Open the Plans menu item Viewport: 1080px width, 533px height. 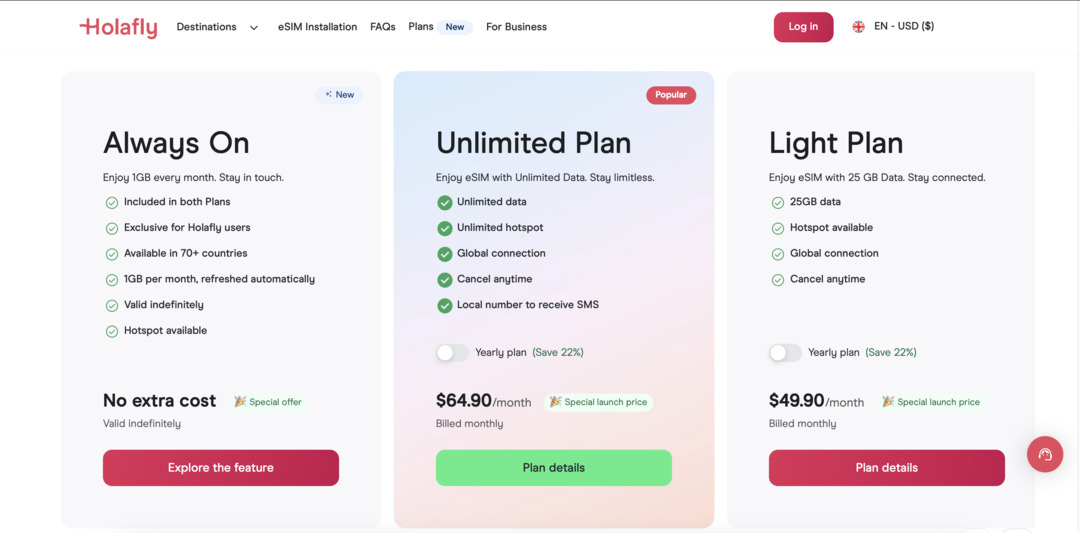pyautogui.click(x=421, y=27)
